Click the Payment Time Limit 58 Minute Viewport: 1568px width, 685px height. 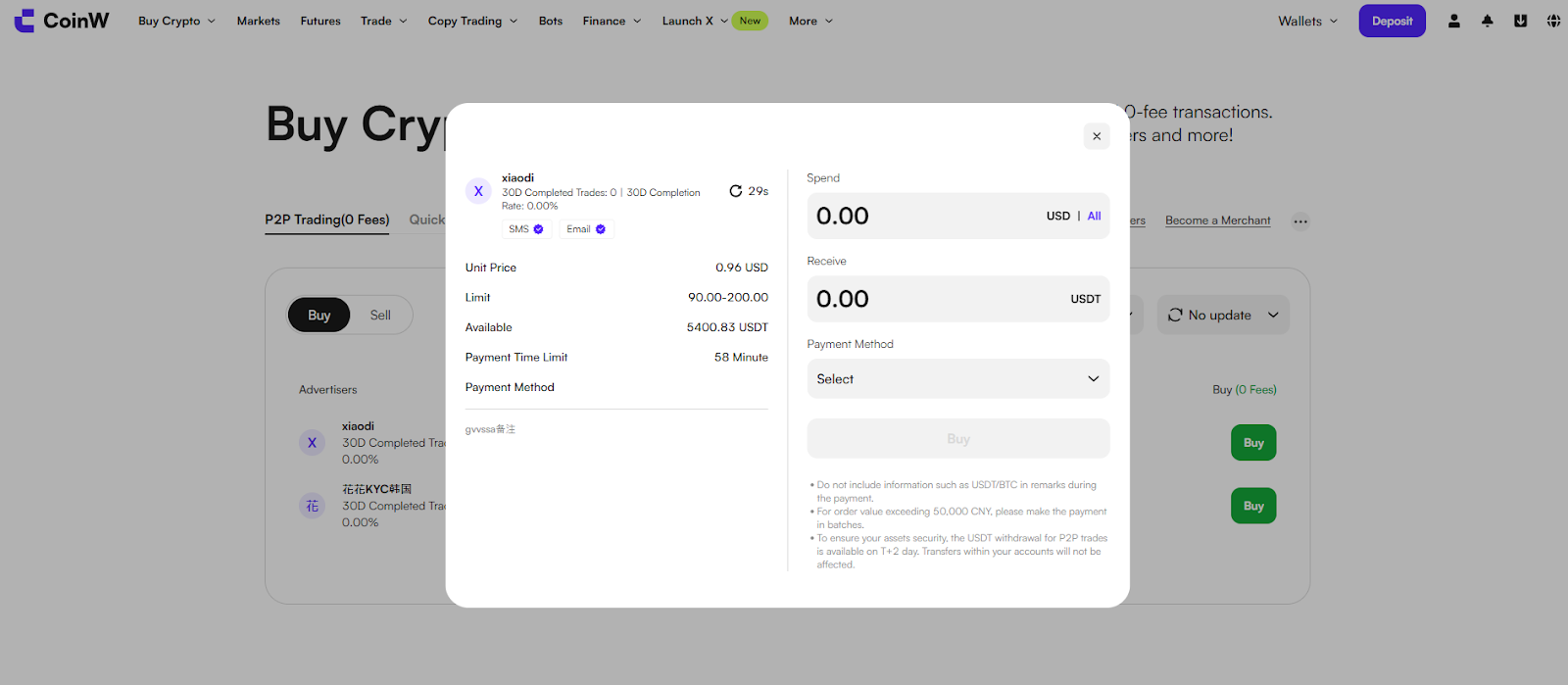(x=741, y=357)
